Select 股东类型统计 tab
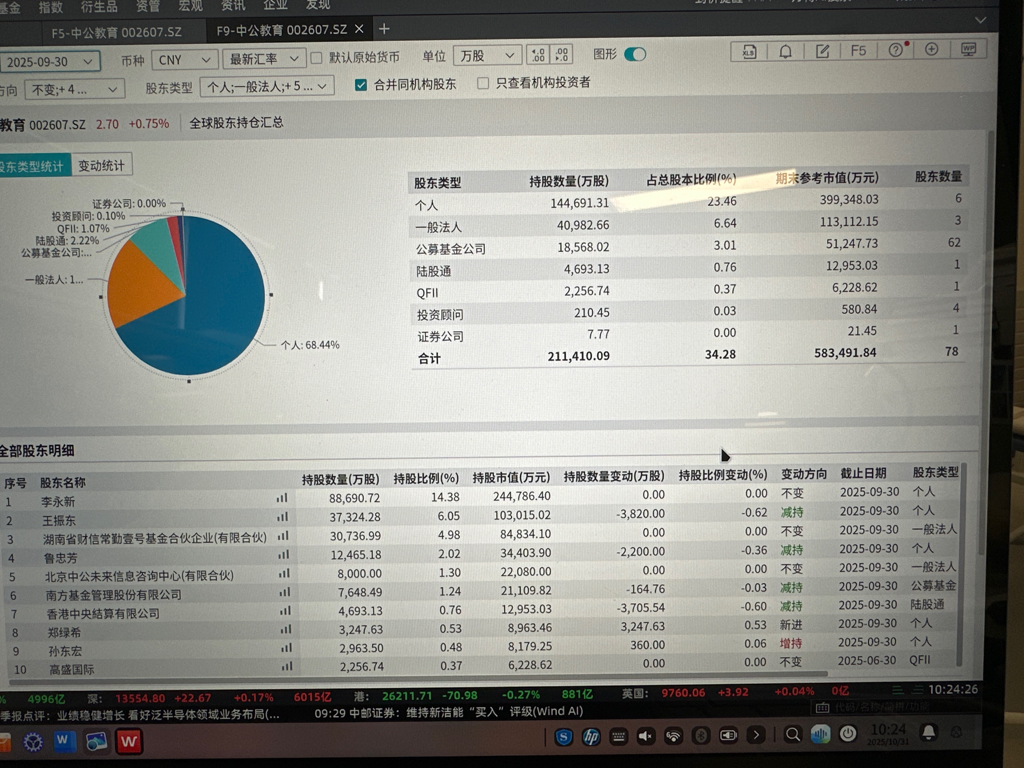The width and height of the screenshot is (1024, 768). (33, 167)
